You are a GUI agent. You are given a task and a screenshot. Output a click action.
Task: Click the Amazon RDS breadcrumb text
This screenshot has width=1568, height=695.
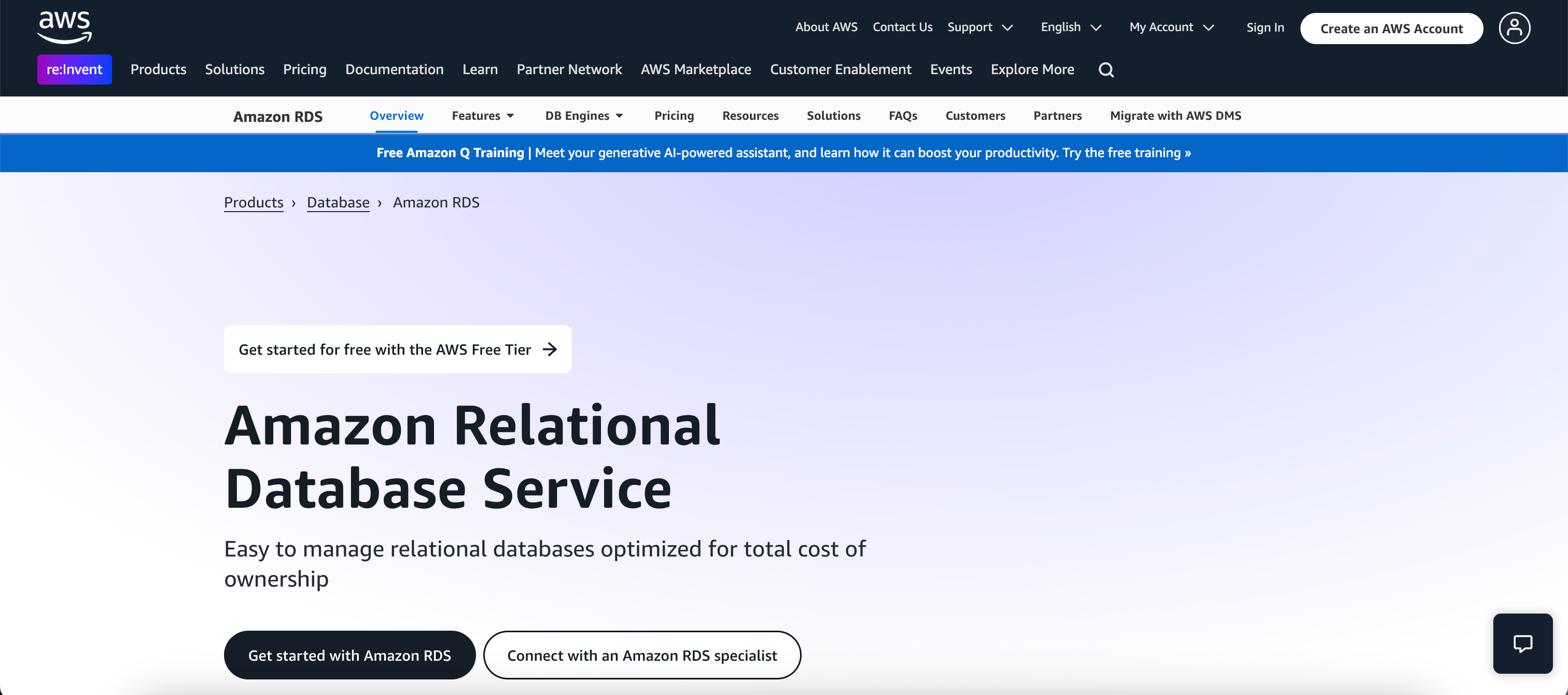pyautogui.click(x=436, y=202)
